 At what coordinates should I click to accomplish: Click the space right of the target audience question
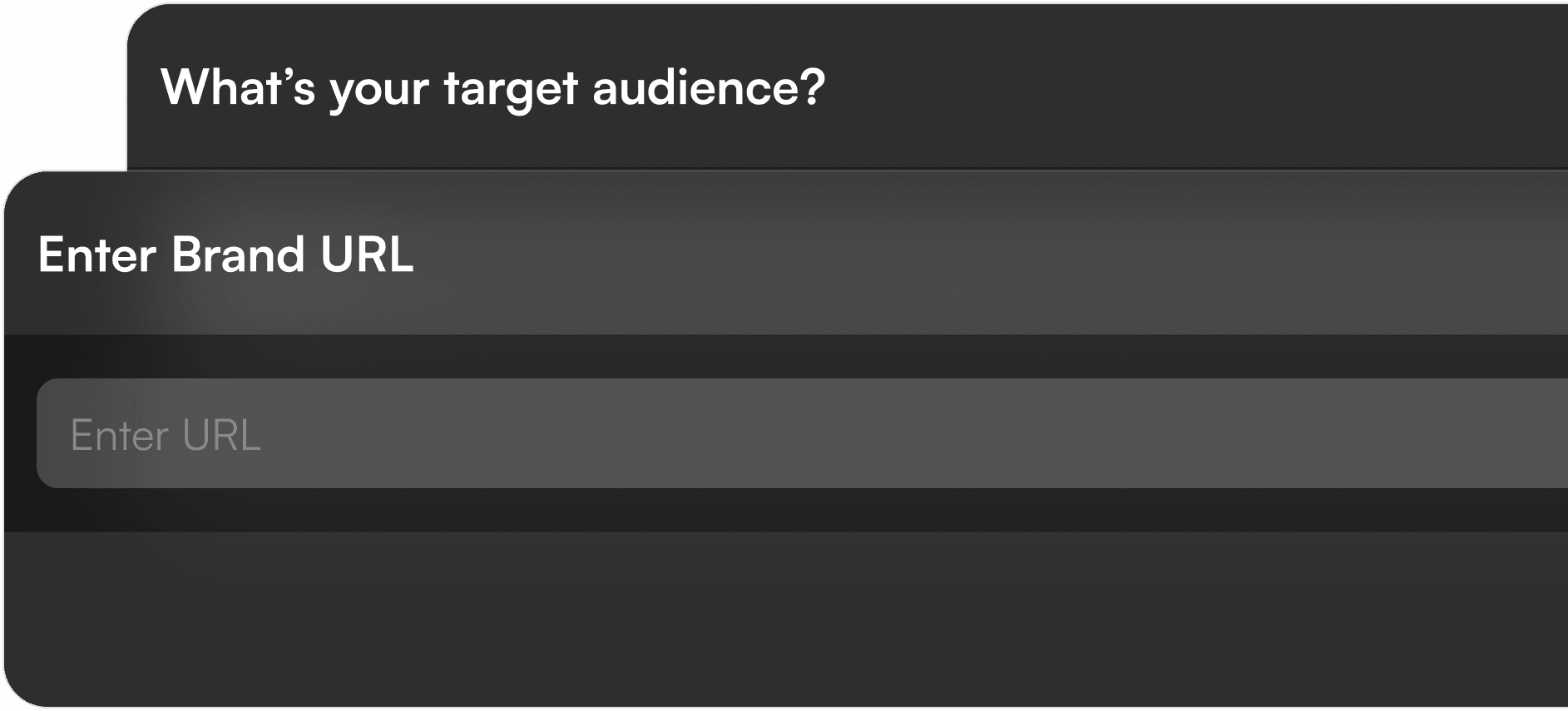pos(1196,86)
